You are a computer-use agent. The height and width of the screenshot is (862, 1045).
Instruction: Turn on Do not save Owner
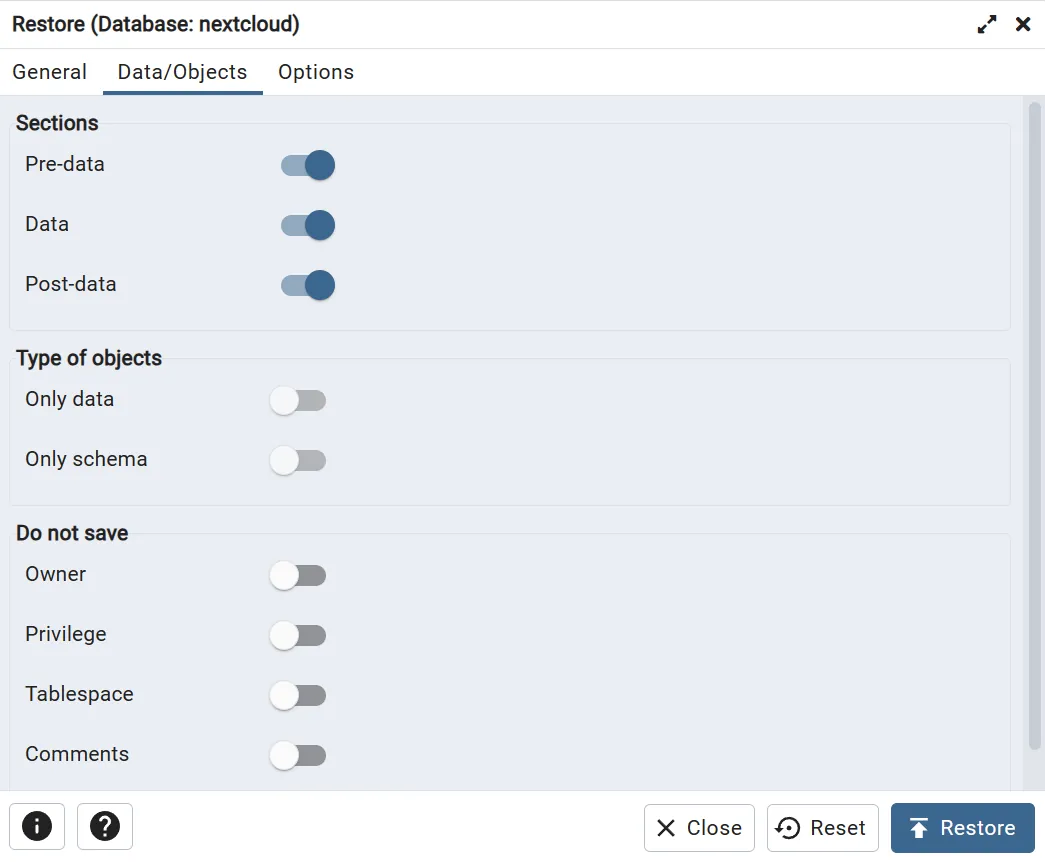[x=298, y=576]
